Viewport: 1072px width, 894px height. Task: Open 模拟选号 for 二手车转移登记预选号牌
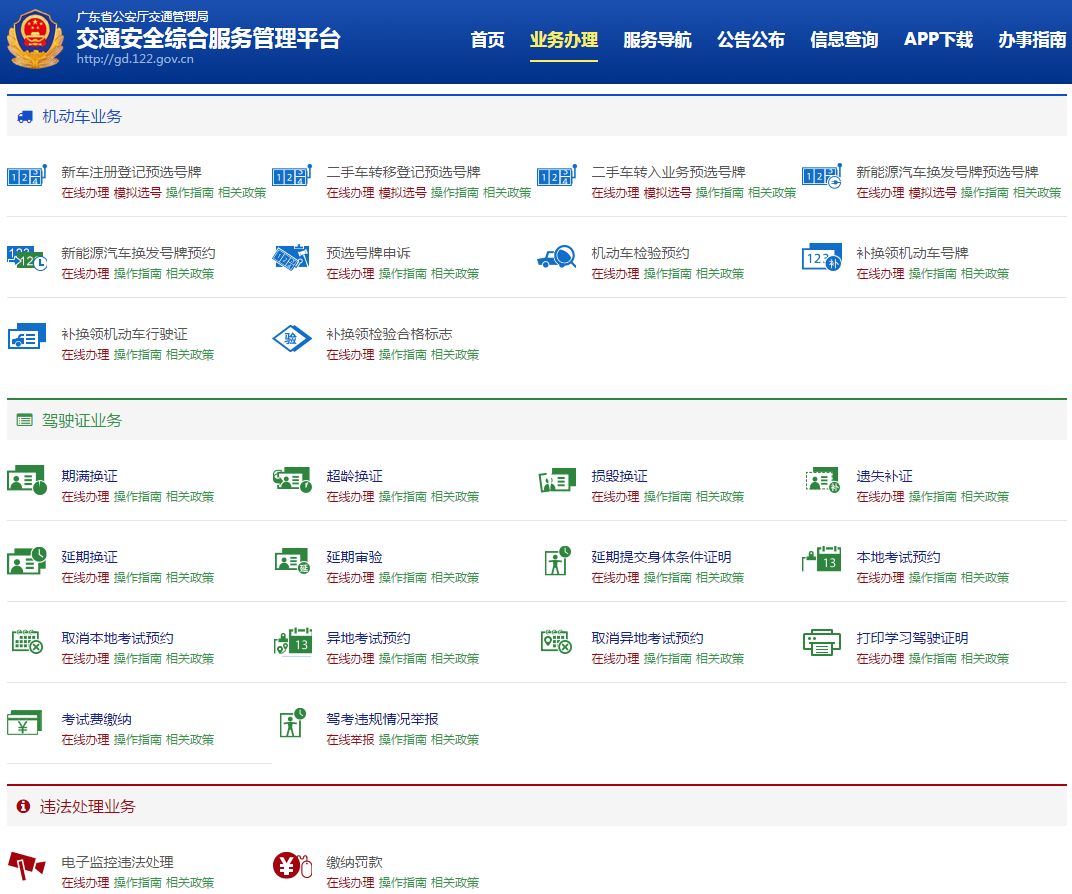click(402, 193)
